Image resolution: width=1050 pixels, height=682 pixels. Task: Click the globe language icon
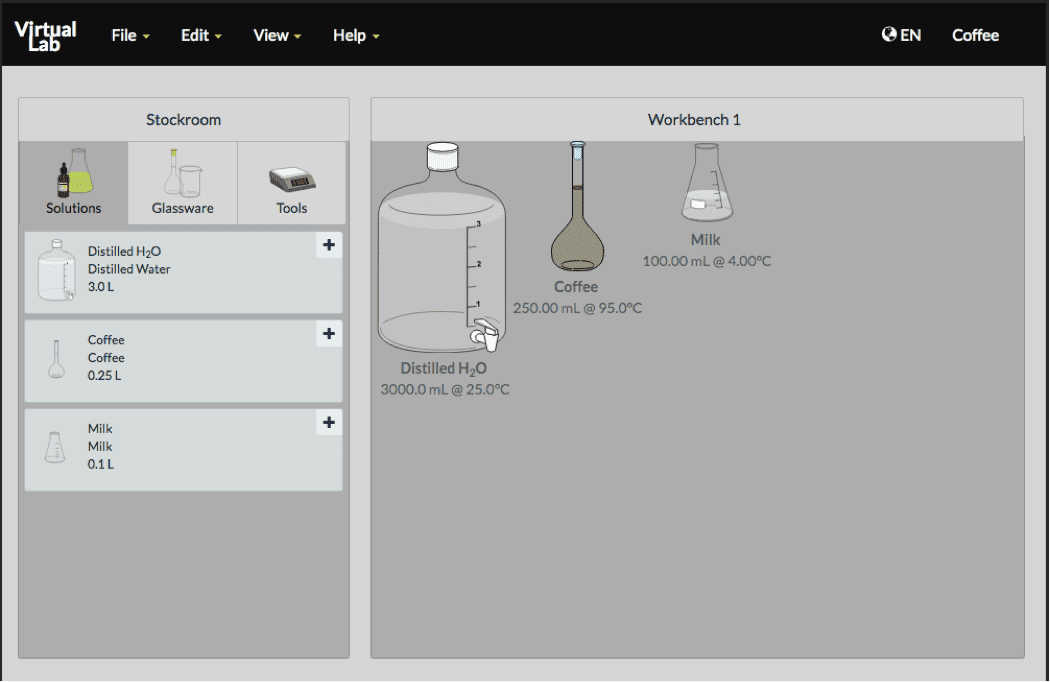(x=888, y=35)
